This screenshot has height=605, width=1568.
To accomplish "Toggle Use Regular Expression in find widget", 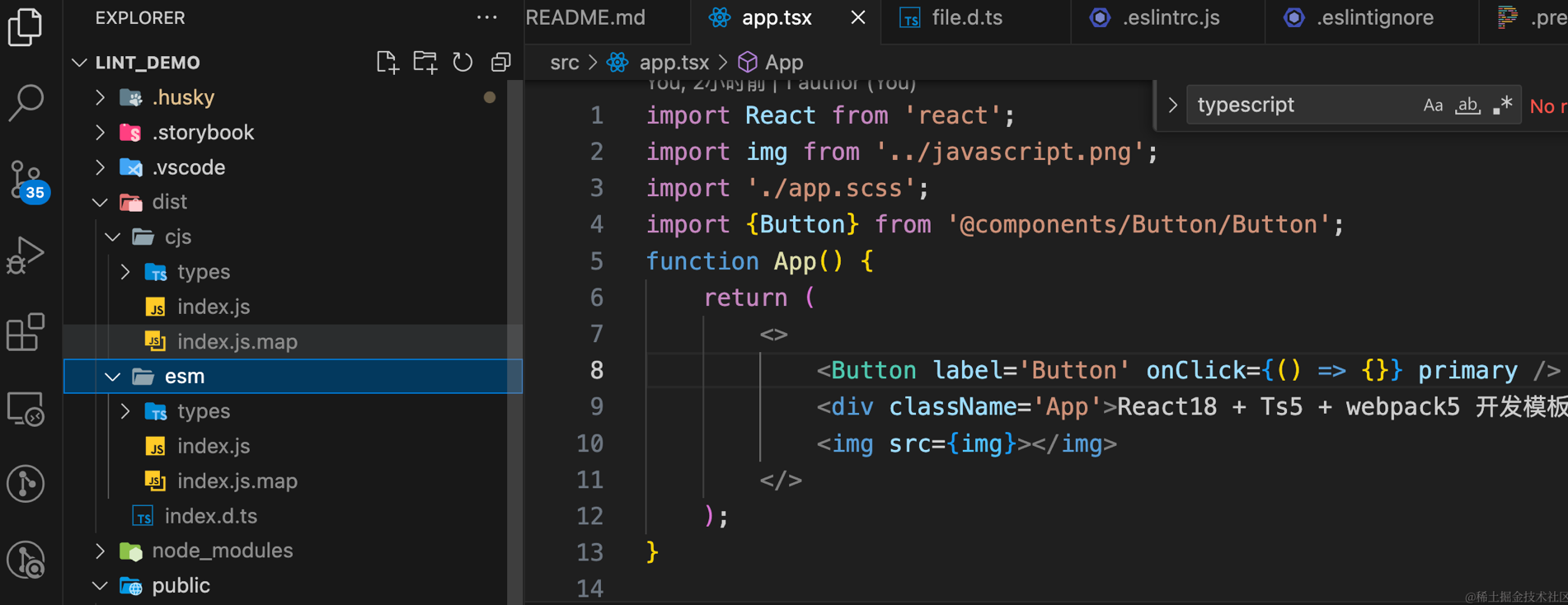I will tap(1503, 106).
